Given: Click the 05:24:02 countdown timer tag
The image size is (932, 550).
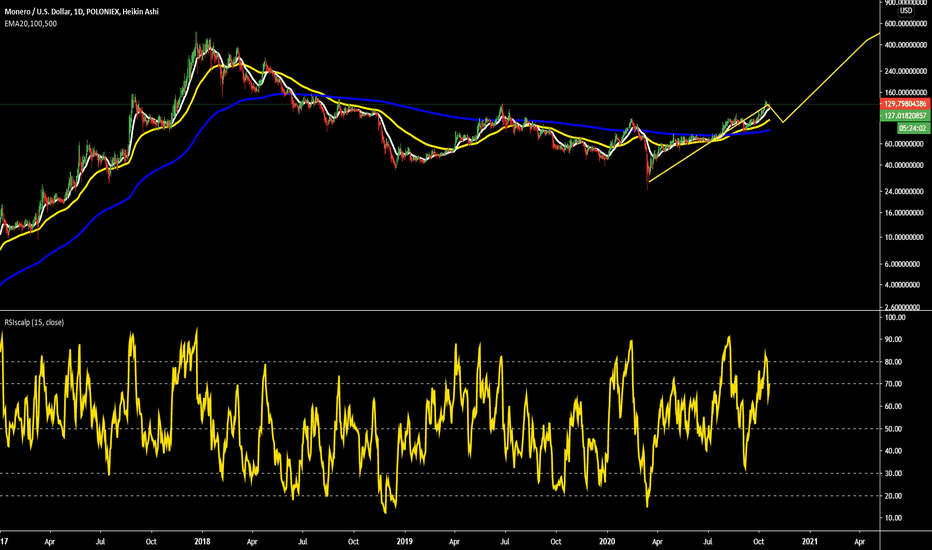Looking at the screenshot, I should click(914, 128).
